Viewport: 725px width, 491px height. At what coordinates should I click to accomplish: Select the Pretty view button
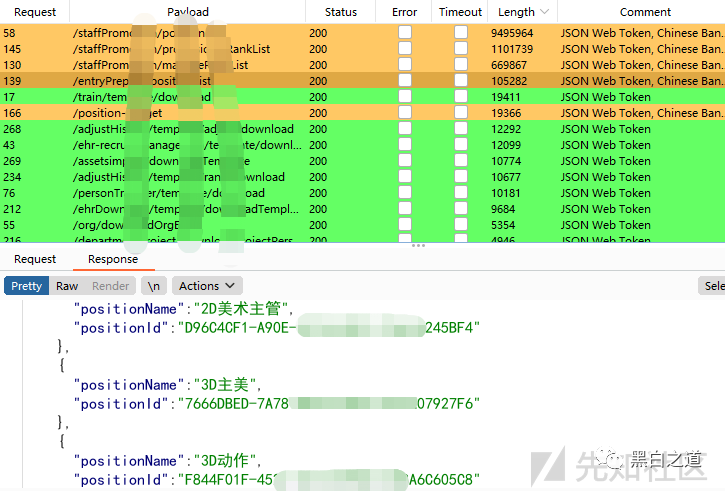(27, 286)
